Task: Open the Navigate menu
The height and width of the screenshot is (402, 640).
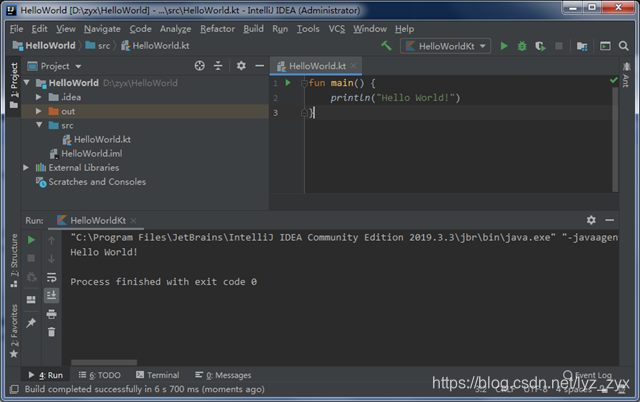Action: tap(102, 29)
